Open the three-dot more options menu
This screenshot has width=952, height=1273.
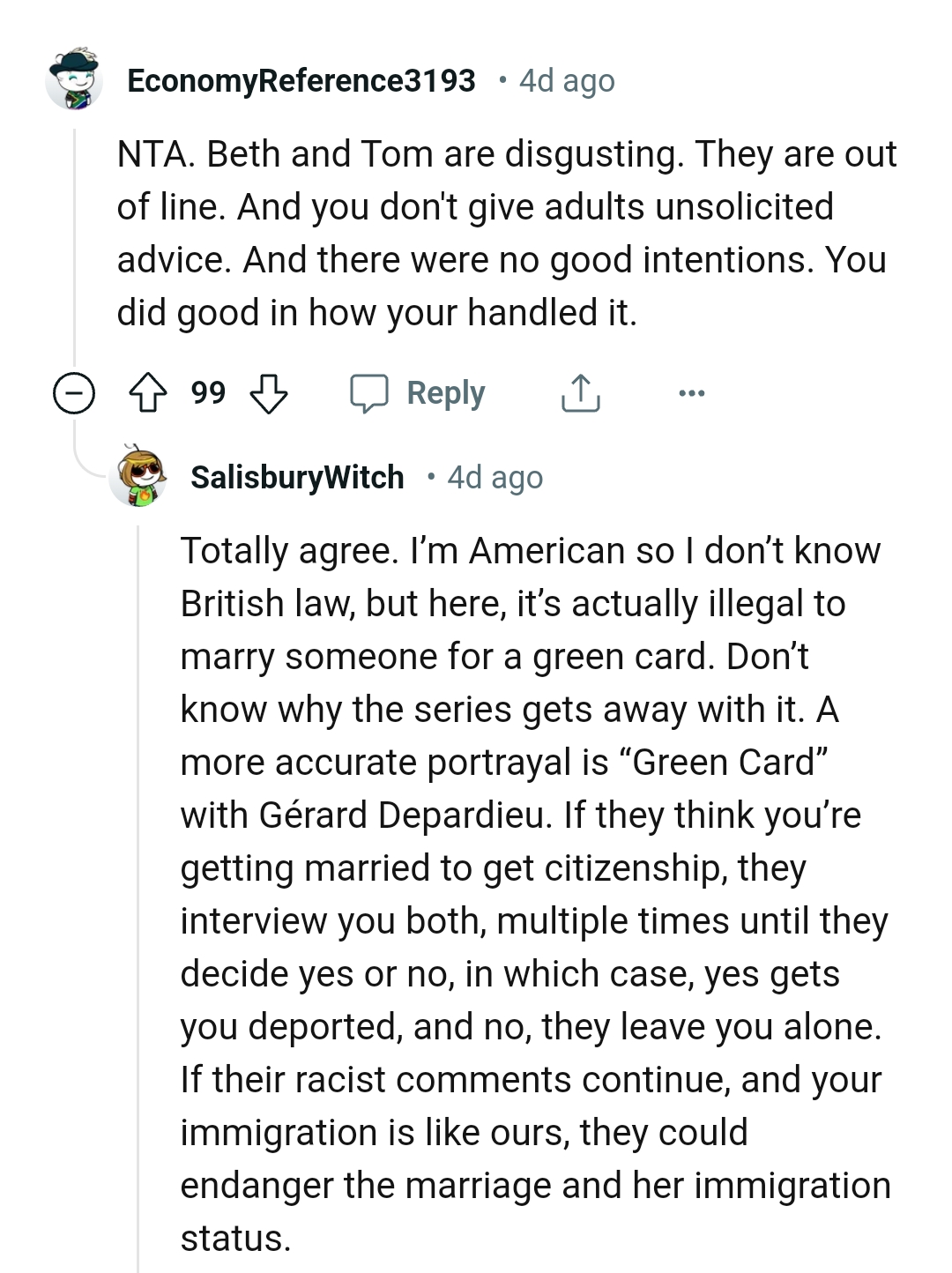pos(692,393)
